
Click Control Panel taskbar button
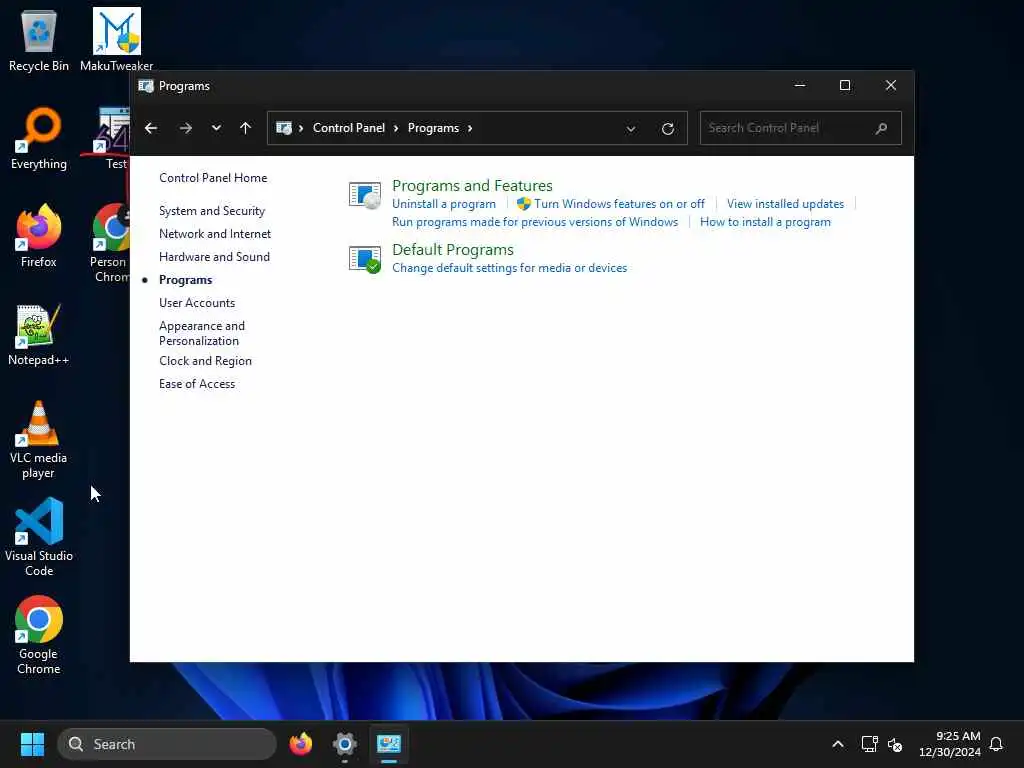click(x=389, y=744)
